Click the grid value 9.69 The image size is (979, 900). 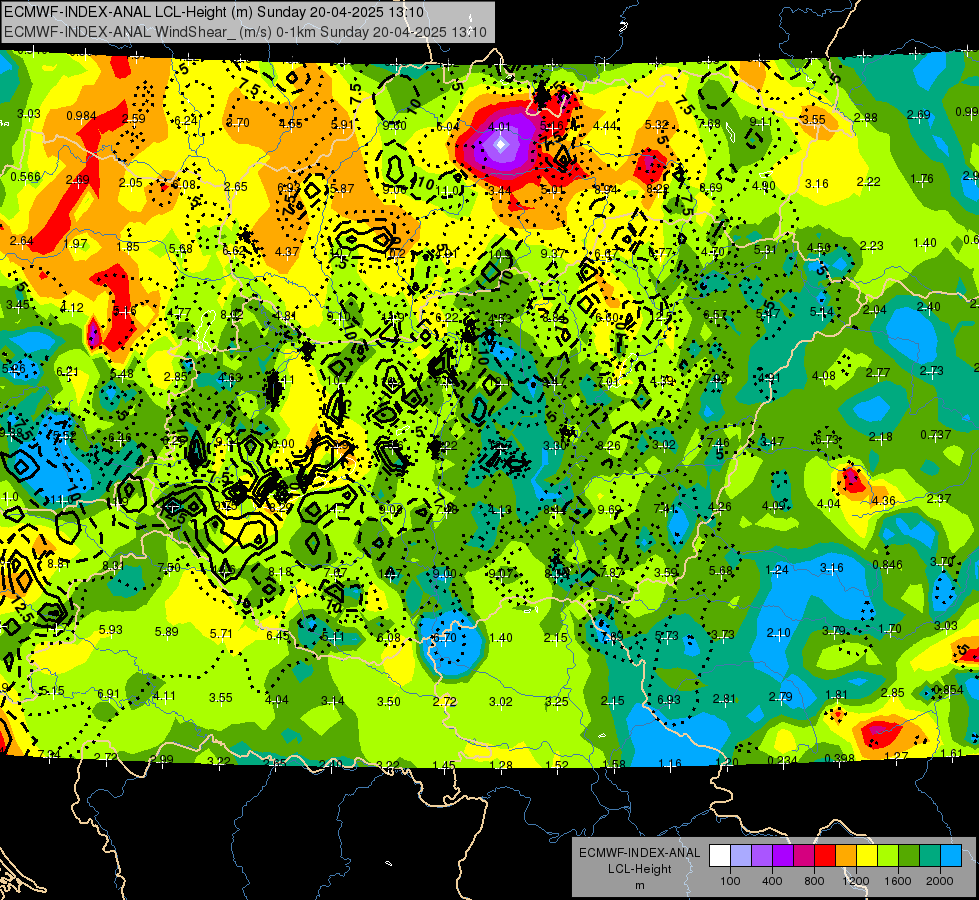click(609, 510)
